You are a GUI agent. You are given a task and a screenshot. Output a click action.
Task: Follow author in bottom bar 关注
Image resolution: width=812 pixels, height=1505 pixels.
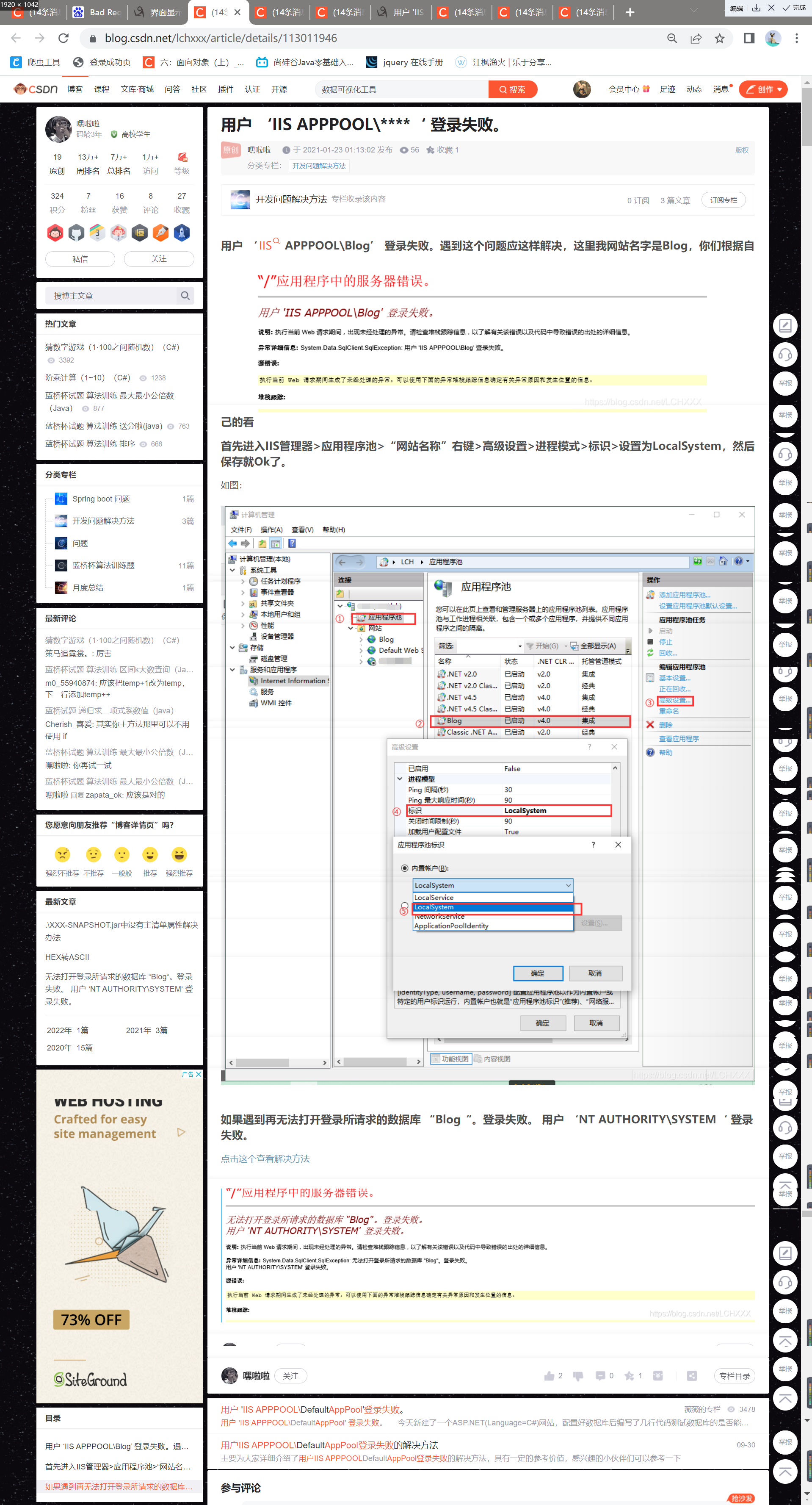pyautogui.click(x=291, y=1376)
